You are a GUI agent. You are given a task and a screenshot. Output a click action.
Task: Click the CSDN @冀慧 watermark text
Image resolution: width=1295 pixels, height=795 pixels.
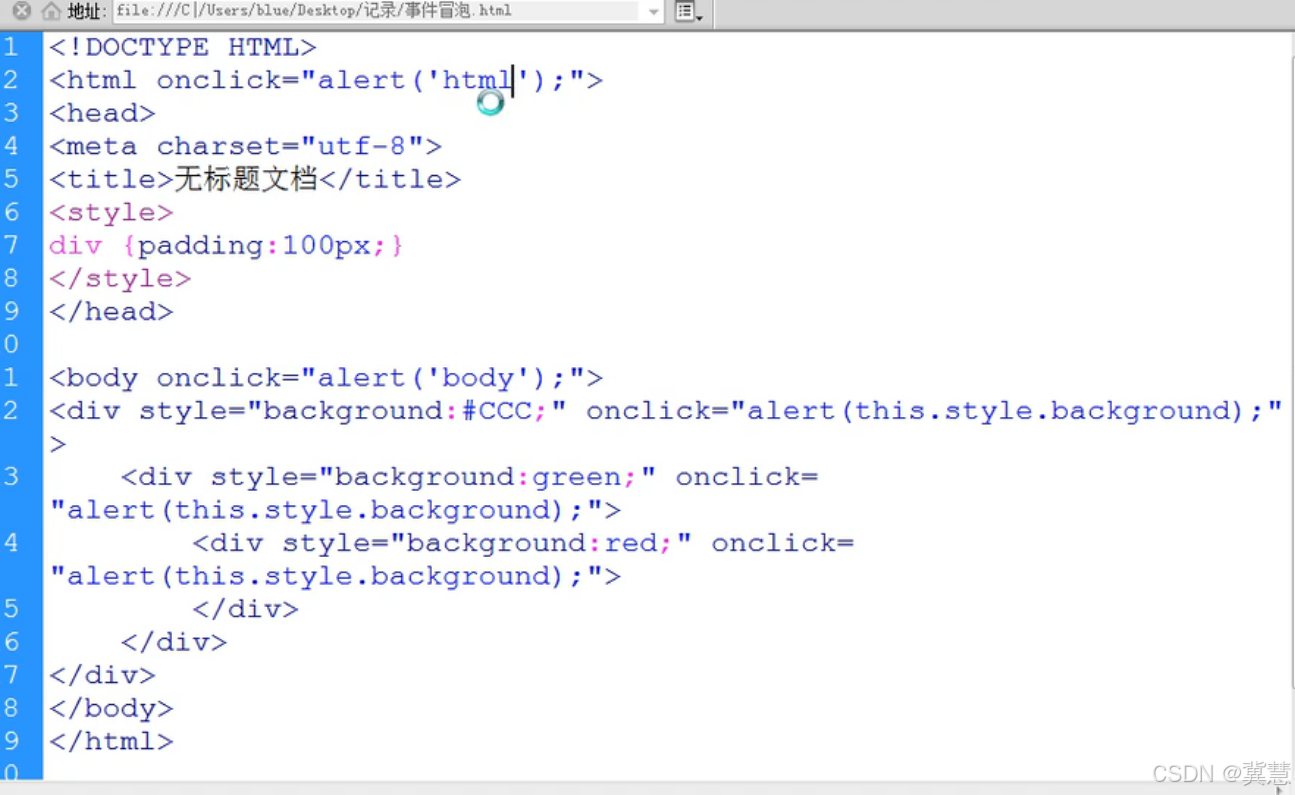[1221, 774]
